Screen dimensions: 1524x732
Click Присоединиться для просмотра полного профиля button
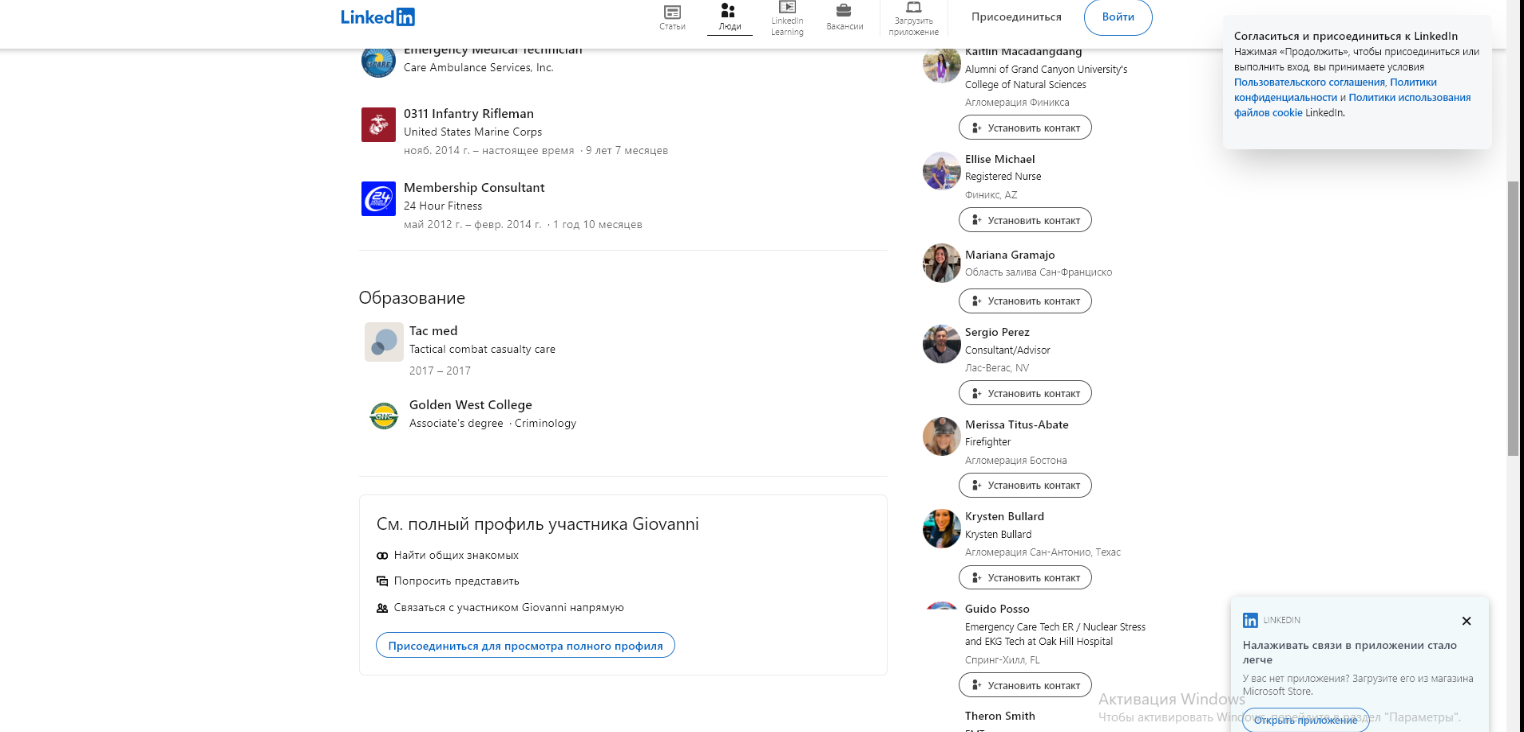(x=525, y=646)
